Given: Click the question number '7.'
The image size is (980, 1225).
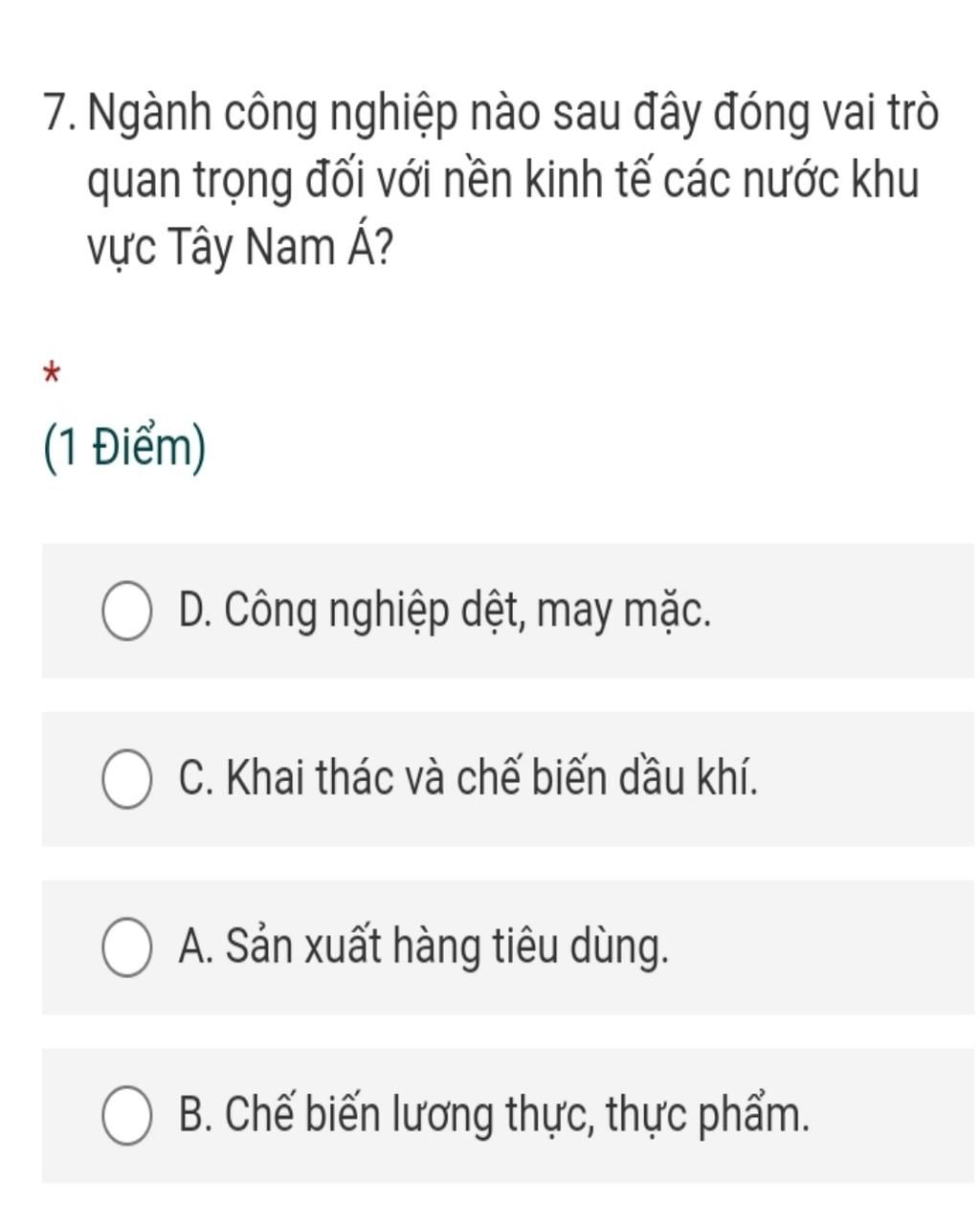Looking at the screenshot, I should point(61,115).
